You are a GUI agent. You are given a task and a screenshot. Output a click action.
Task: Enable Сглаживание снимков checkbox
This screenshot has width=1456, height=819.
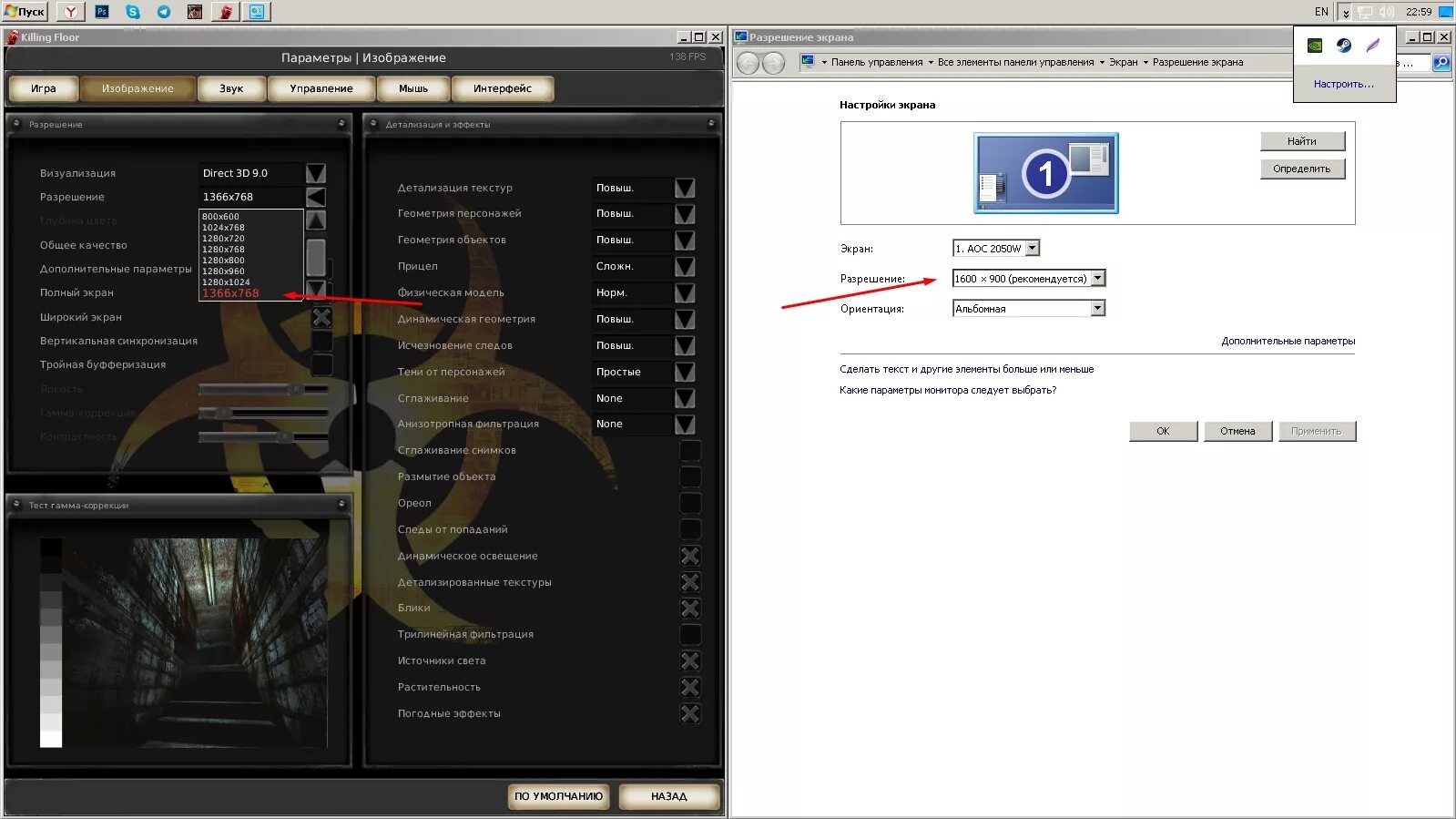point(690,450)
